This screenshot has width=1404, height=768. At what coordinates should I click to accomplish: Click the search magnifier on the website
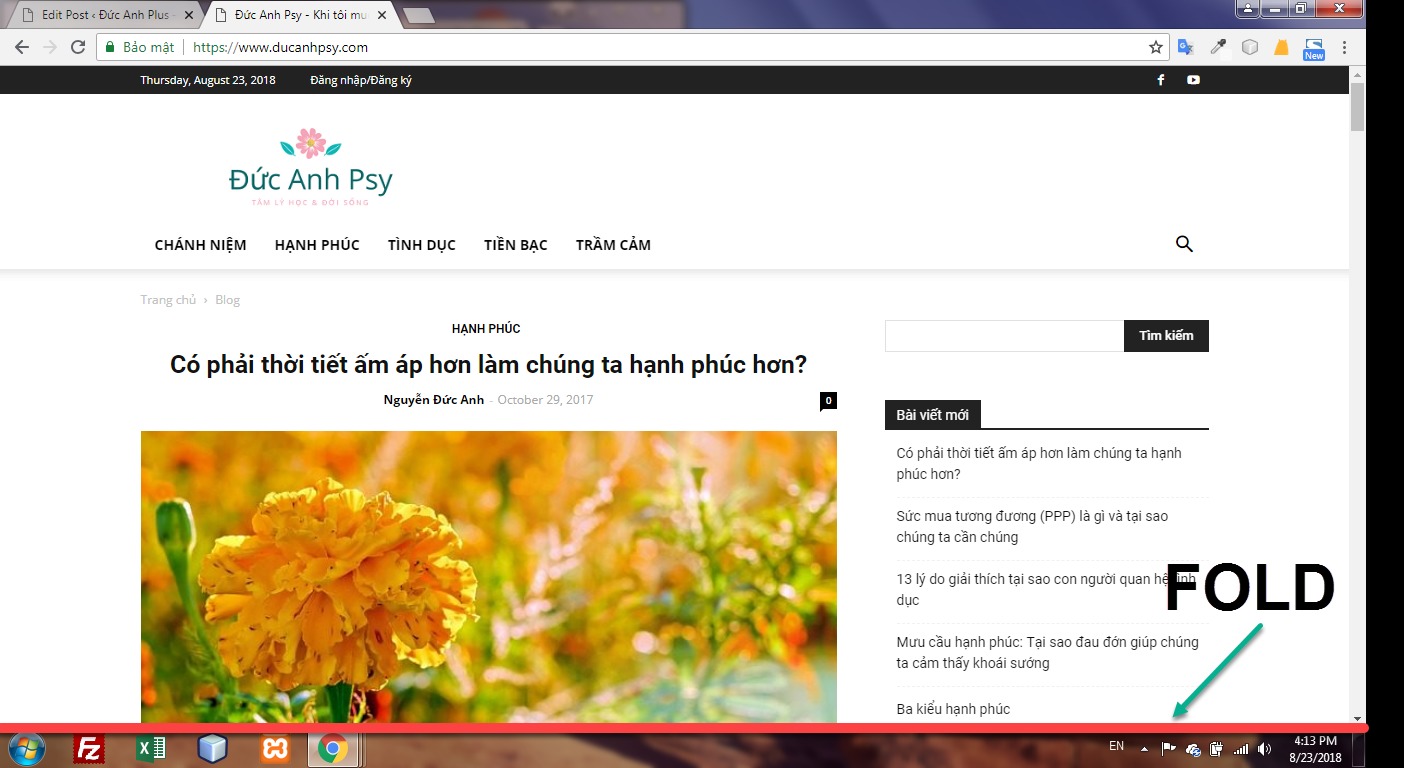pyautogui.click(x=1183, y=243)
